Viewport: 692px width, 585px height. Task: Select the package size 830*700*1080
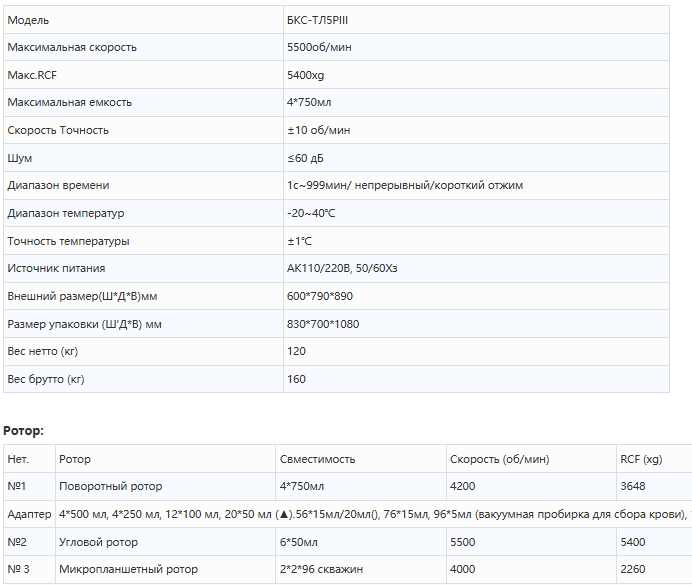tap(323, 324)
